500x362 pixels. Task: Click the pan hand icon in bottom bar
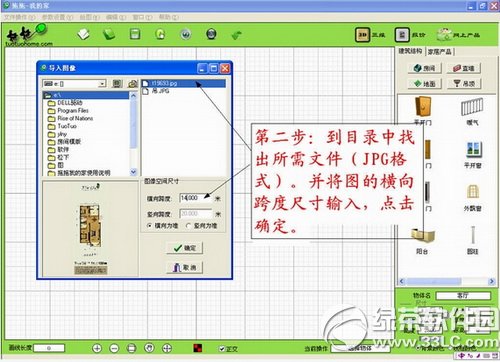click(149, 348)
